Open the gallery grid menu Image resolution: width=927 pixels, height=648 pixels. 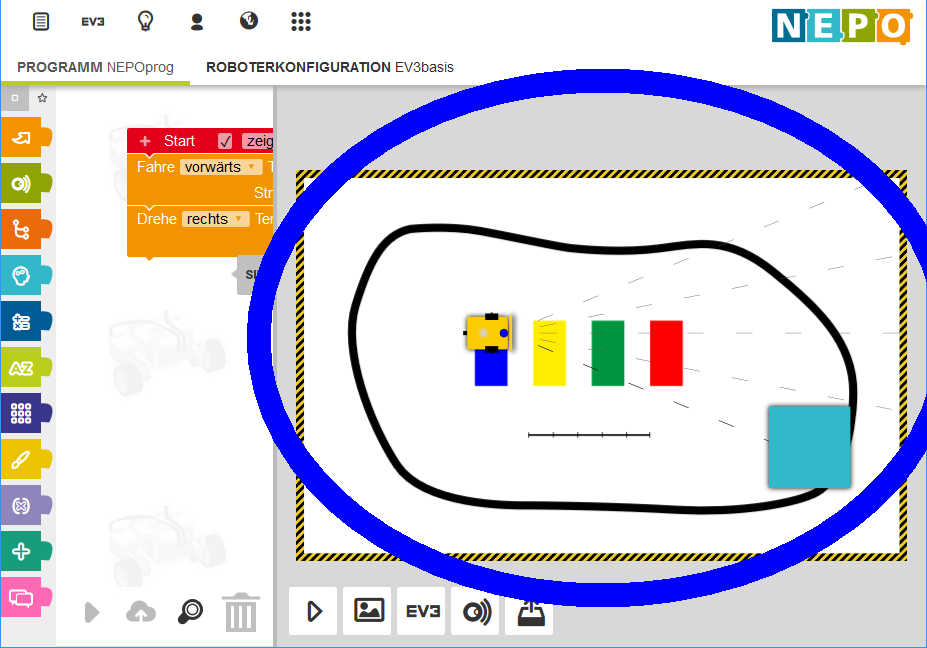(x=301, y=22)
